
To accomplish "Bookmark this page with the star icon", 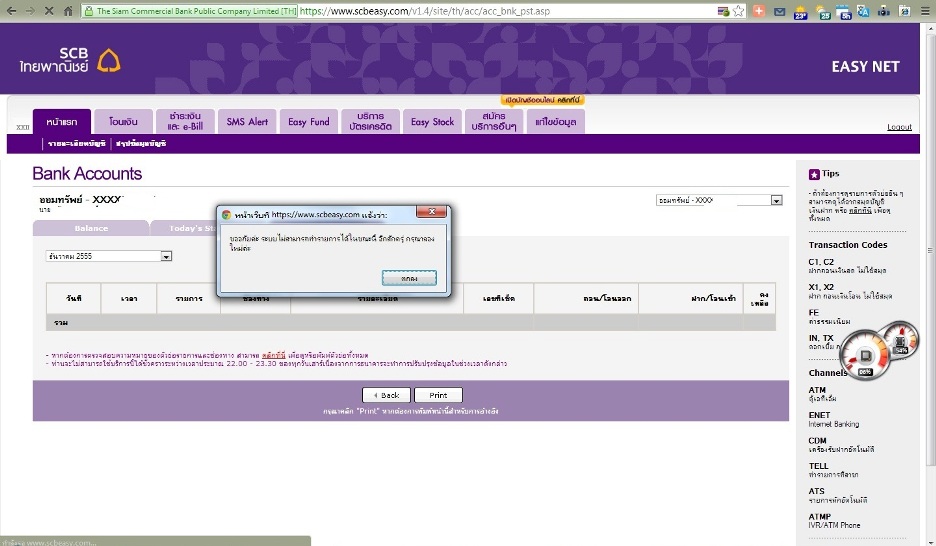I will [x=739, y=11].
